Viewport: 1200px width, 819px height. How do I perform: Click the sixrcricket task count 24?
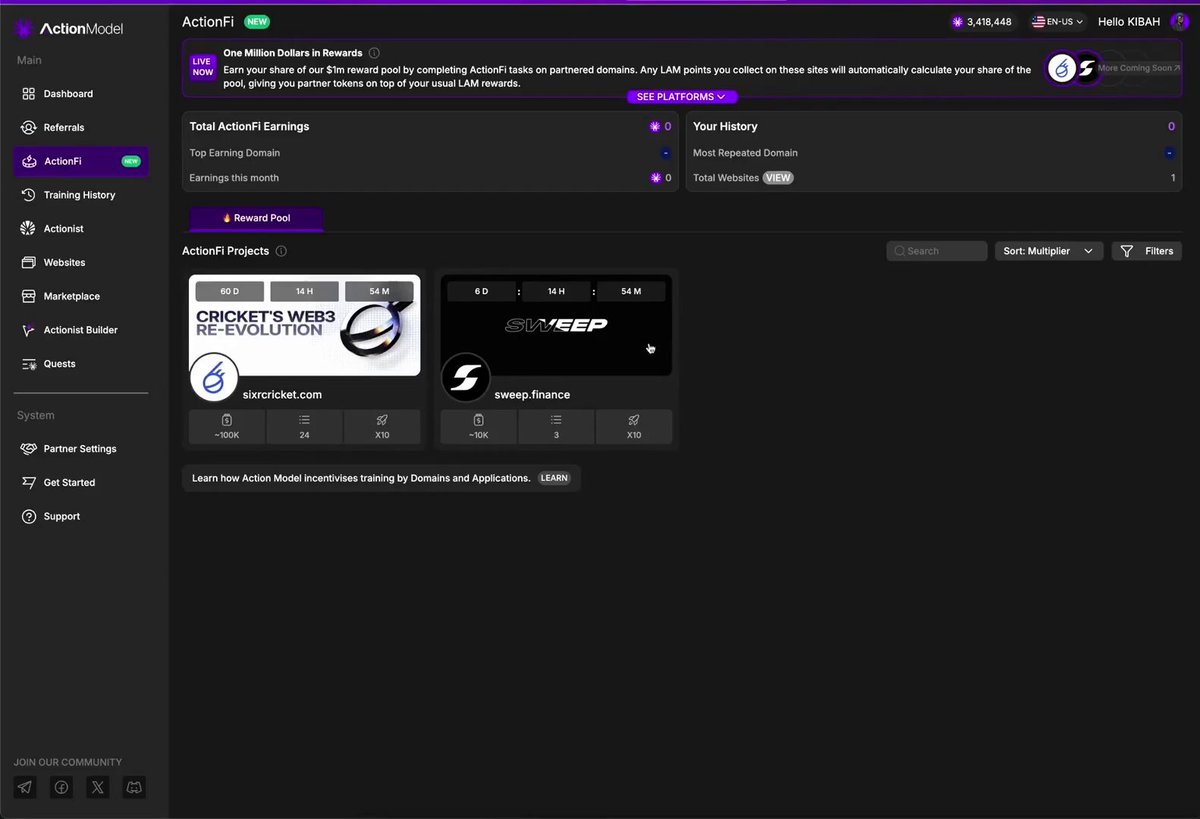(x=304, y=427)
